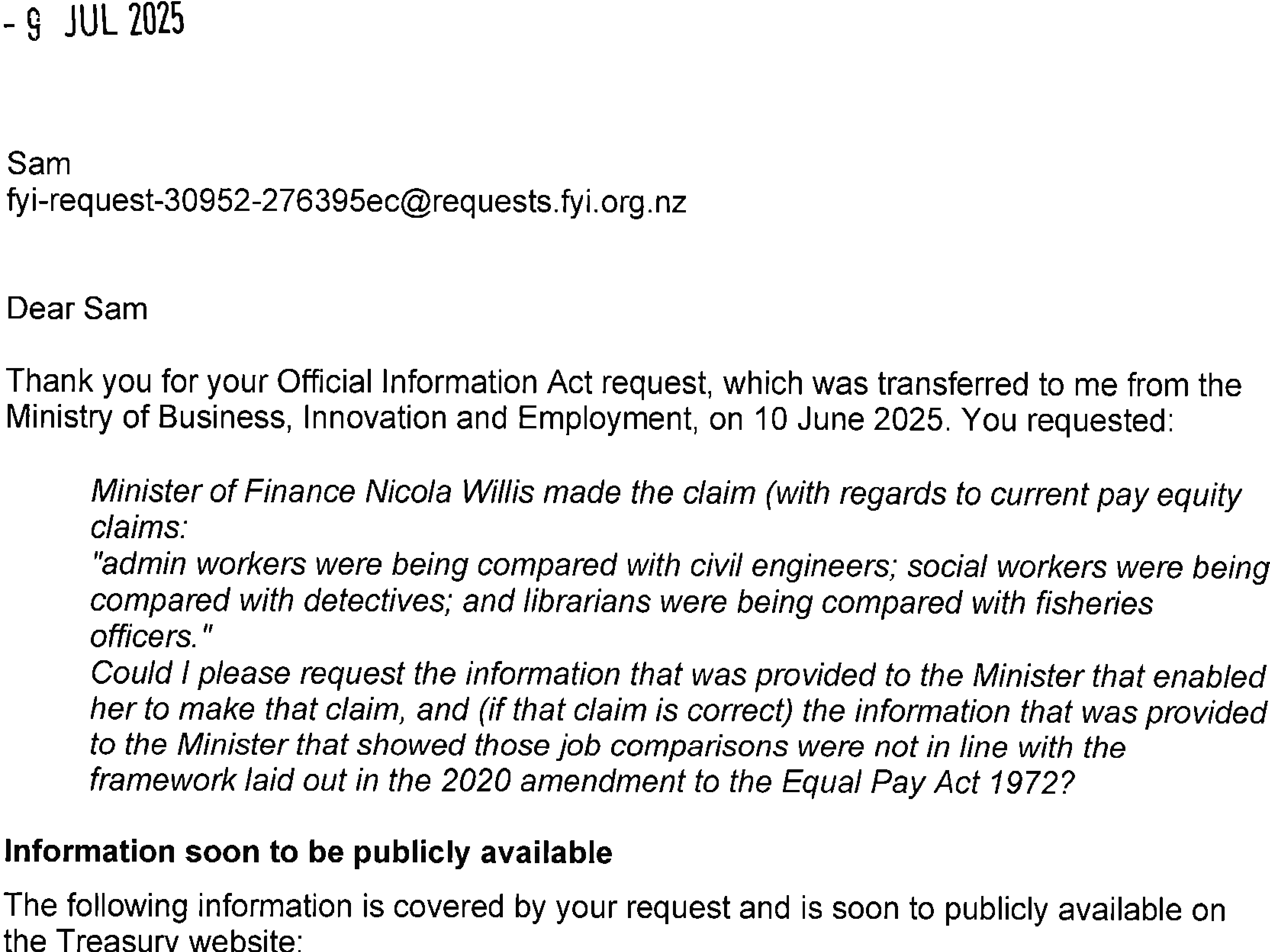Click the 2020 amendment reference

point(561,782)
